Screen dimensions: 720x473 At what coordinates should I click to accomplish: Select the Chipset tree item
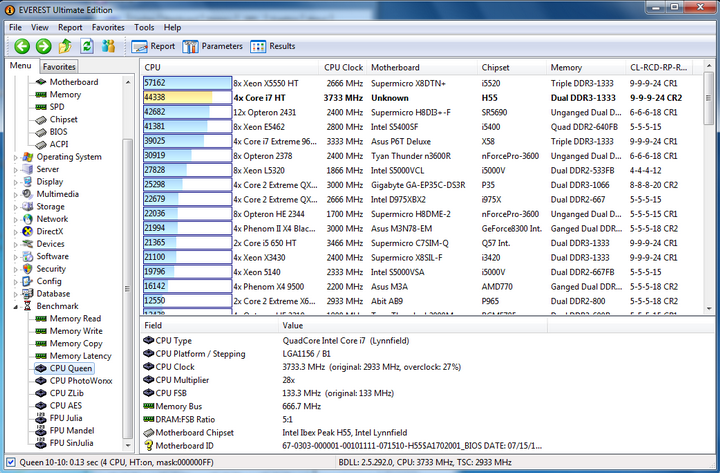click(63, 119)
